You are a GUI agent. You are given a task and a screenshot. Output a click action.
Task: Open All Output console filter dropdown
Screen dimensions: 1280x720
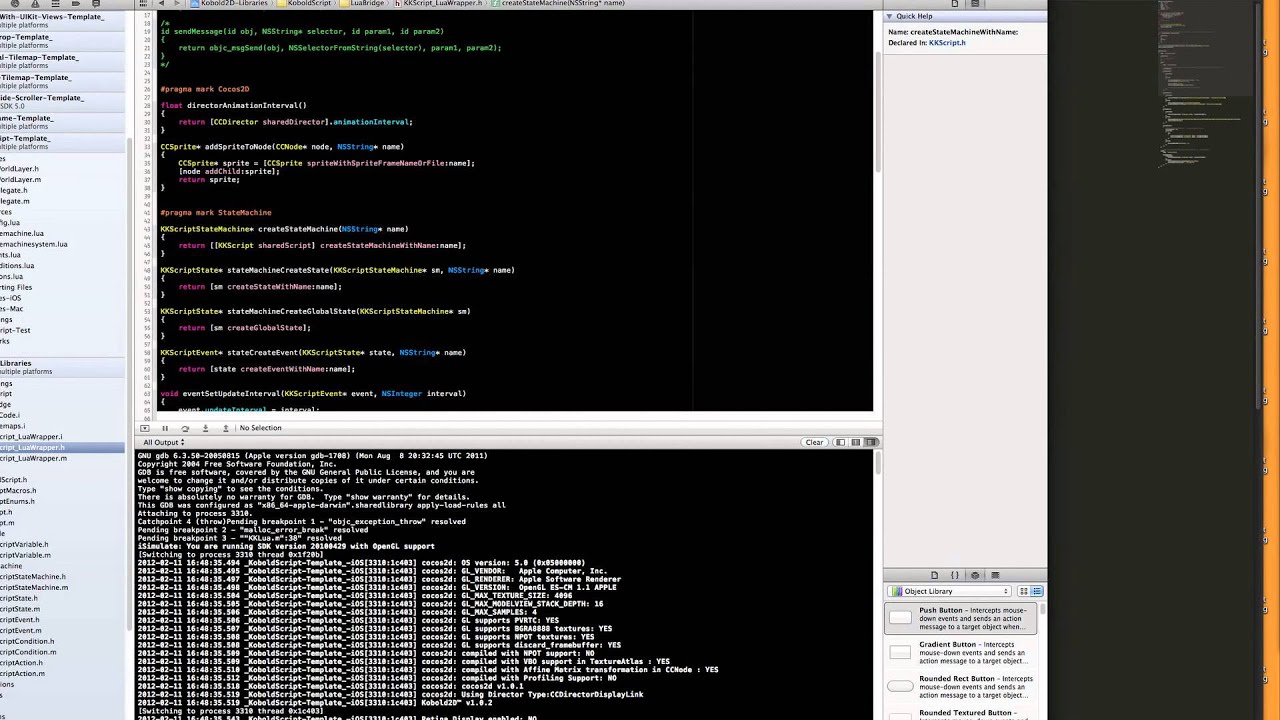pos(163,442)
